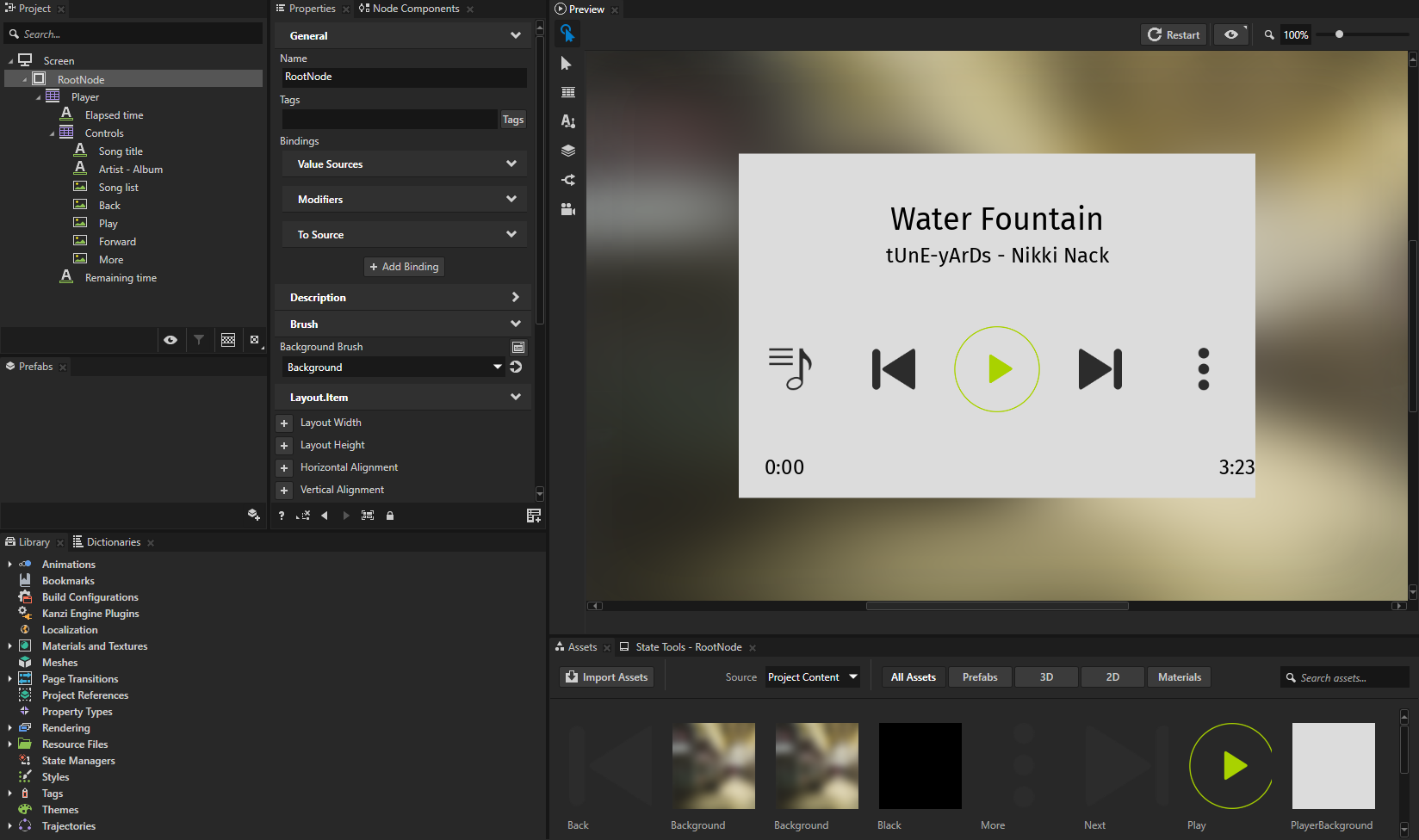Viewport: 1419px width, 840px height.
Task: Toggle the eye icon next to Restart
Action: pyautogui.click(x=1231, y=34)
